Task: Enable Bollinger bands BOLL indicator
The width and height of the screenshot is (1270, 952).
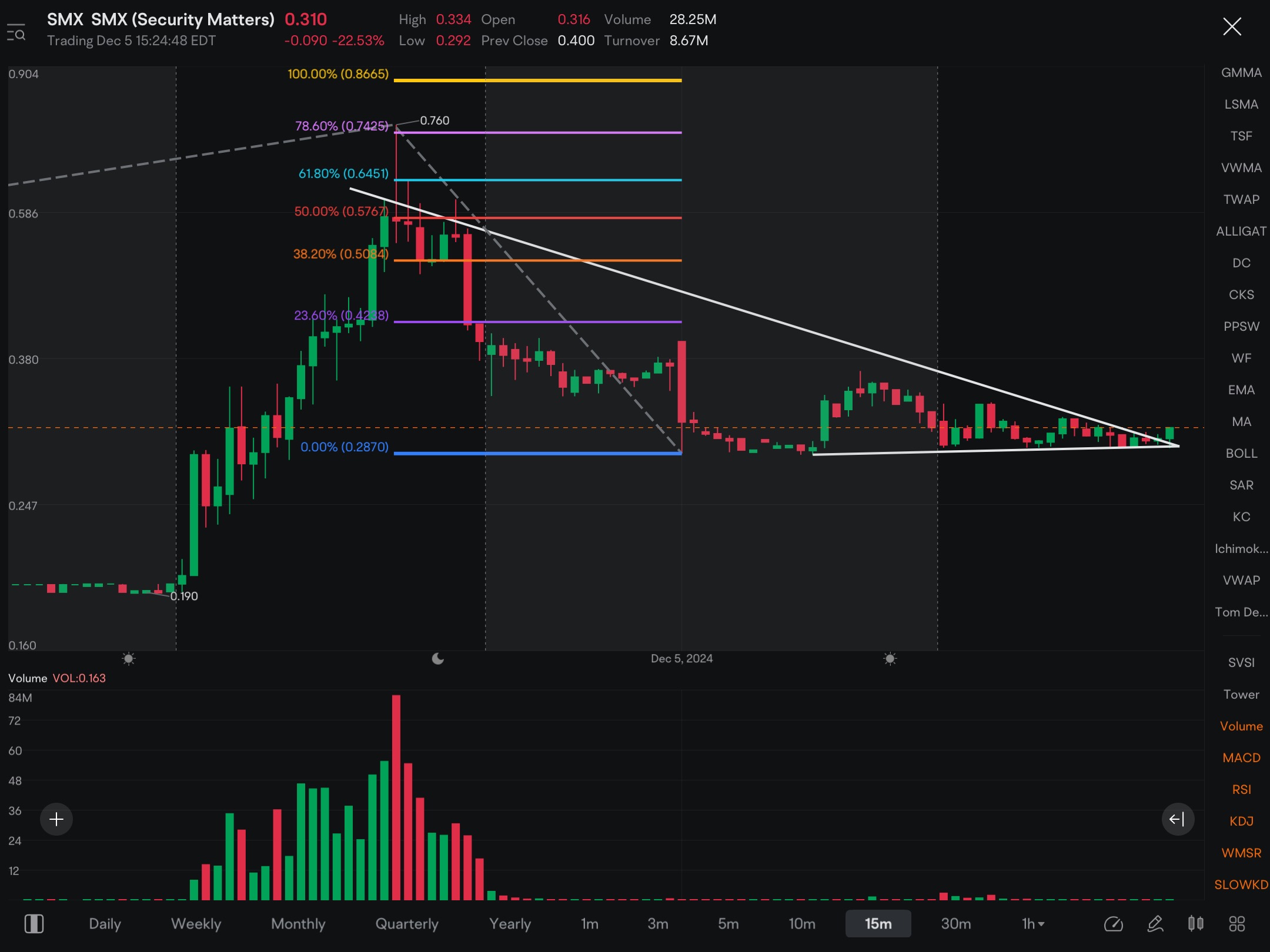Action: click(x=1241, y=454)
